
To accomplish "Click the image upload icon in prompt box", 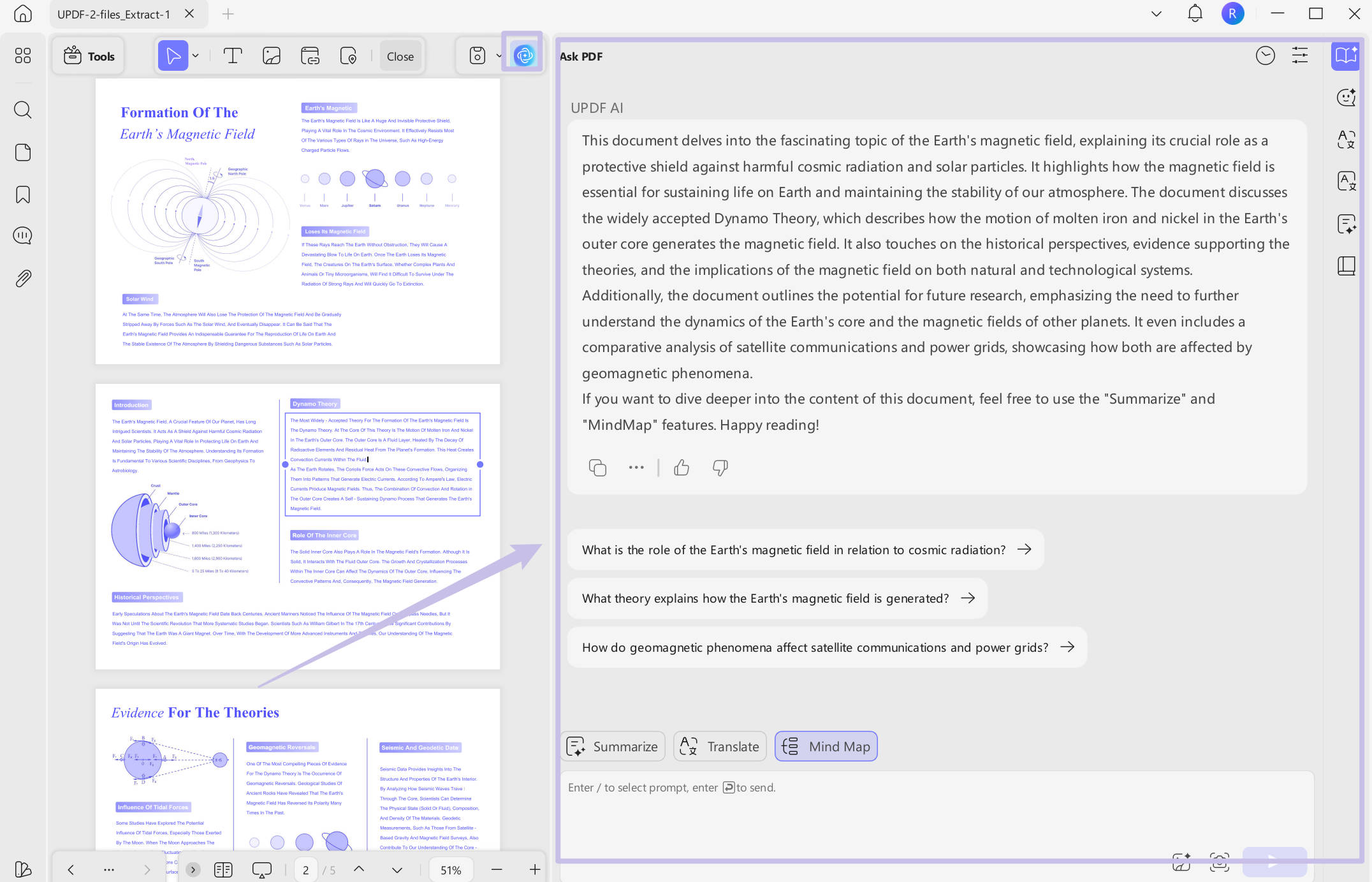I will tap(1181, 862).
